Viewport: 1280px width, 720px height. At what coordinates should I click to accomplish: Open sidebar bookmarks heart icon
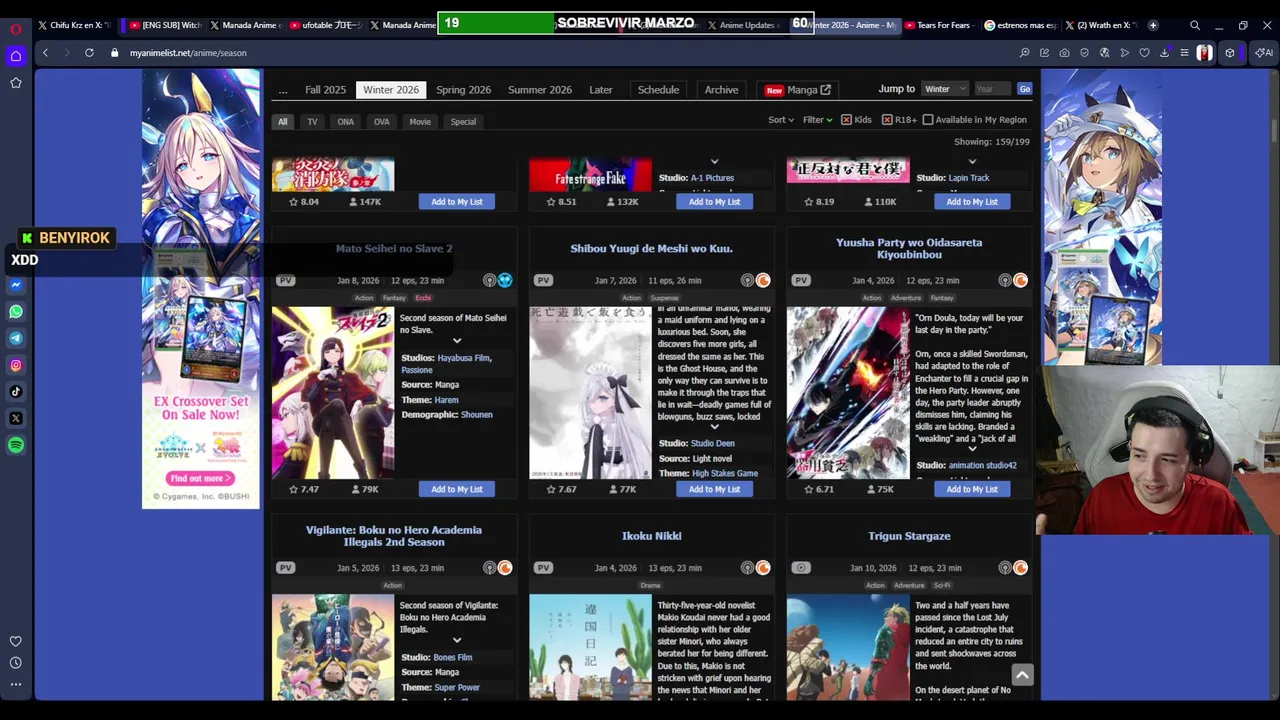click(16, 641)
